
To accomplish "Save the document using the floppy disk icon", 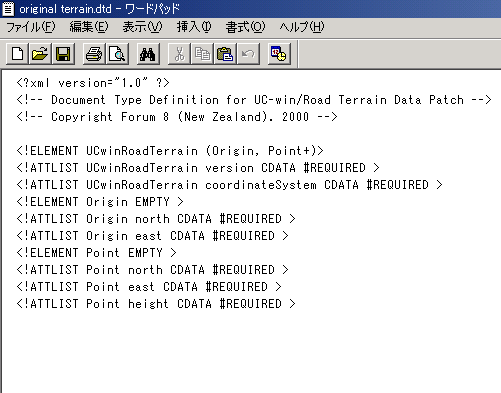I will coord(63,54).
